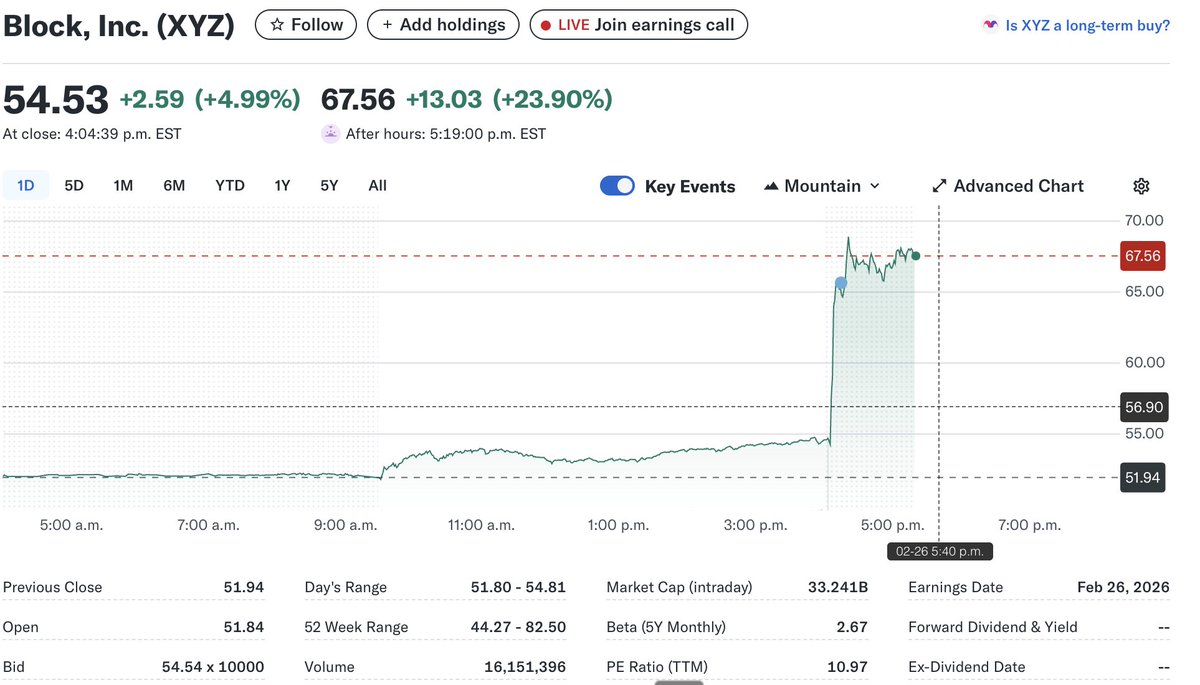Click the Bid value 54.54 x 10000
1200x685 pixels.
tap(213, 667)
